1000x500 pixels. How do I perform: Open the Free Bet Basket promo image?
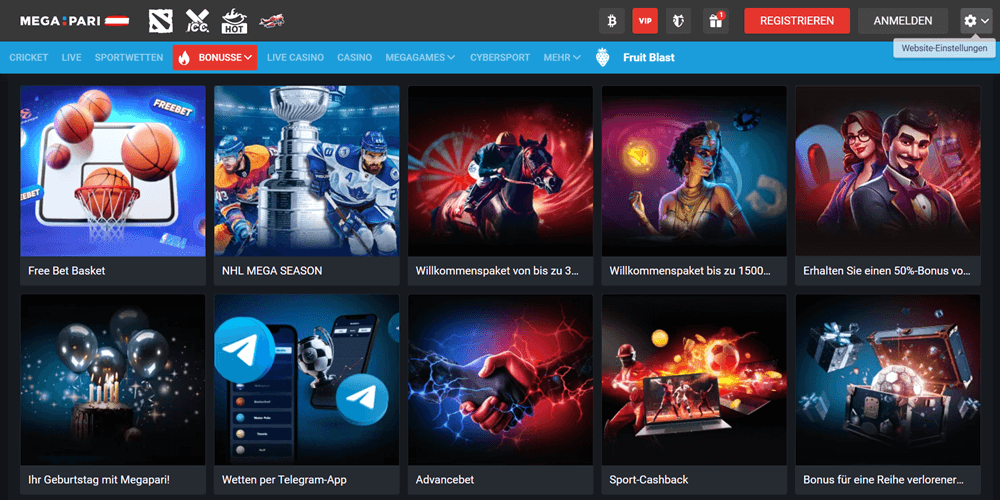click(113, 171)
